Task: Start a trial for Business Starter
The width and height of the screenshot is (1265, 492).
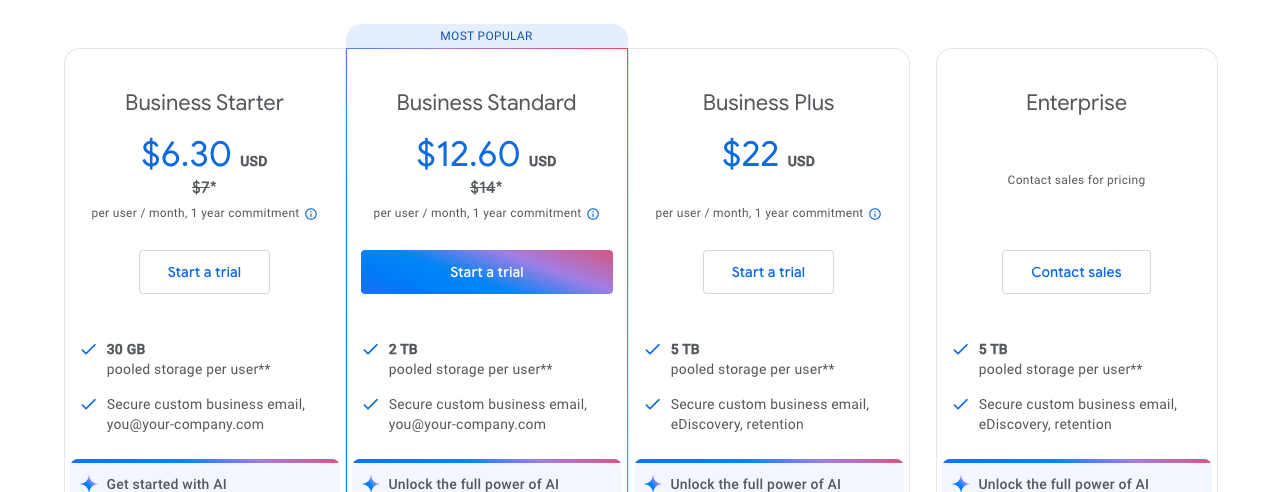Action: tap(204, 272)
